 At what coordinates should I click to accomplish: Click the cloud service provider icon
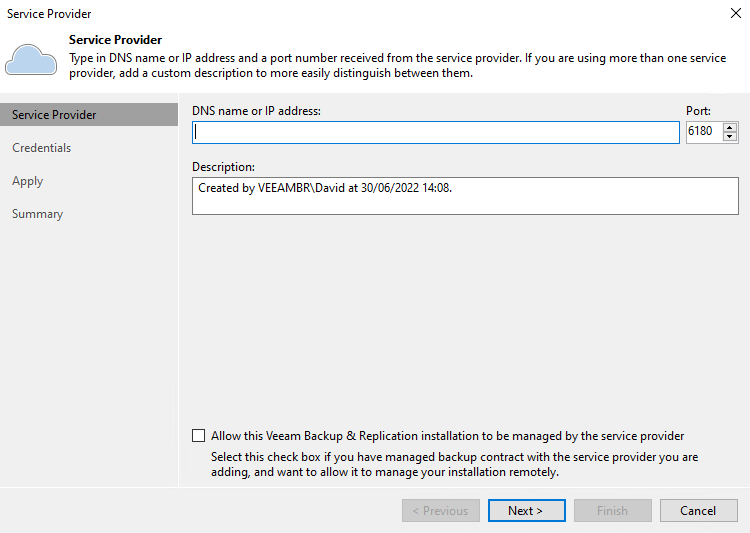click(x=30, y=60)
